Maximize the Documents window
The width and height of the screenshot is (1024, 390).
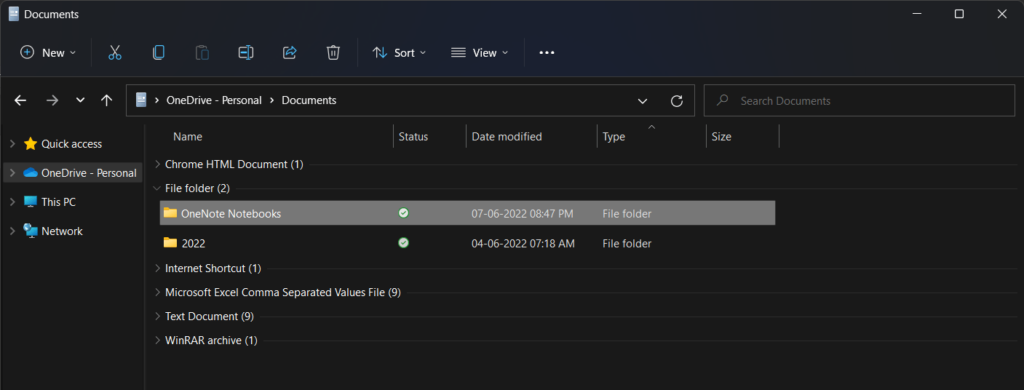click(959, 14)
